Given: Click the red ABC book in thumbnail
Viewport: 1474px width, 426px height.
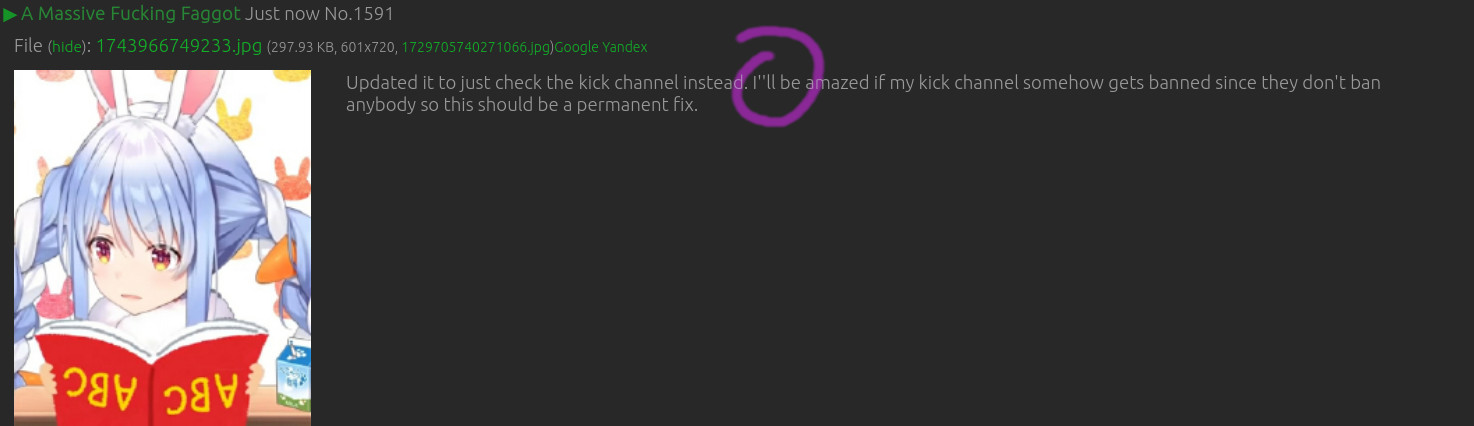Looking at the screenshot, I should [x=153, y=383].
